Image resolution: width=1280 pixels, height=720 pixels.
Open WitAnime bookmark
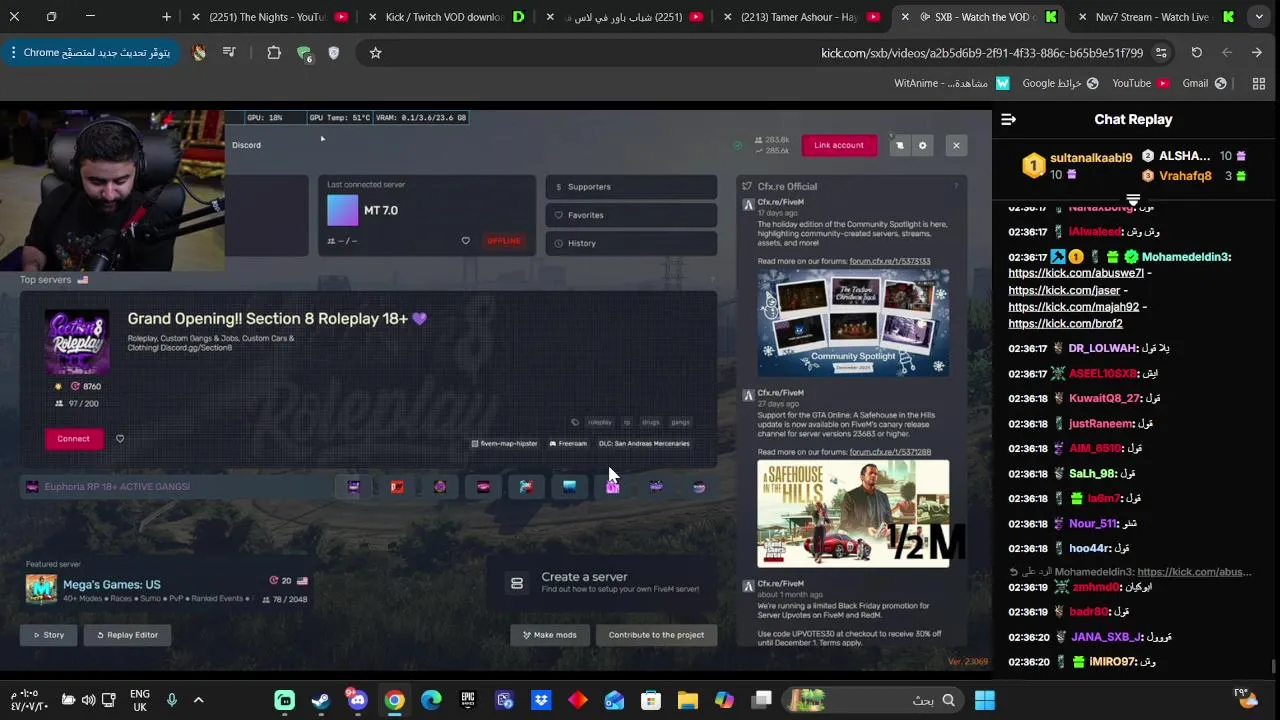pos(952,84)
